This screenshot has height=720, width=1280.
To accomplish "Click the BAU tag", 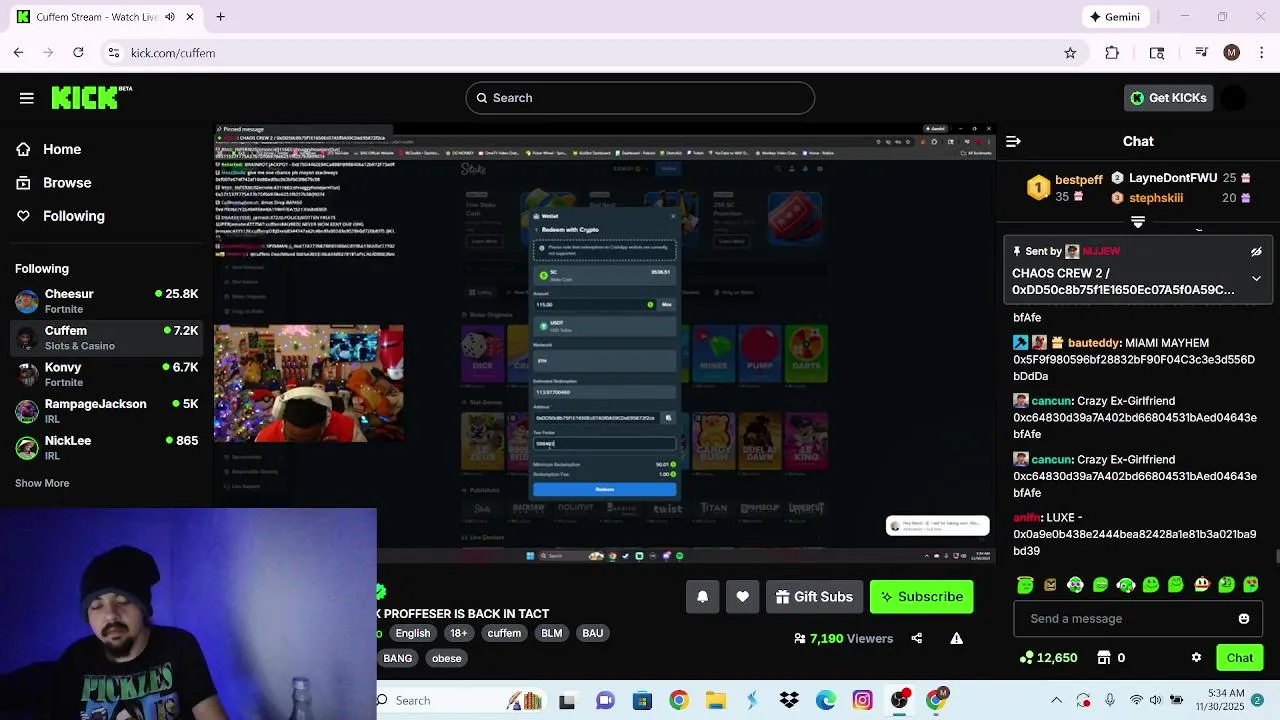I will point(593,633).
